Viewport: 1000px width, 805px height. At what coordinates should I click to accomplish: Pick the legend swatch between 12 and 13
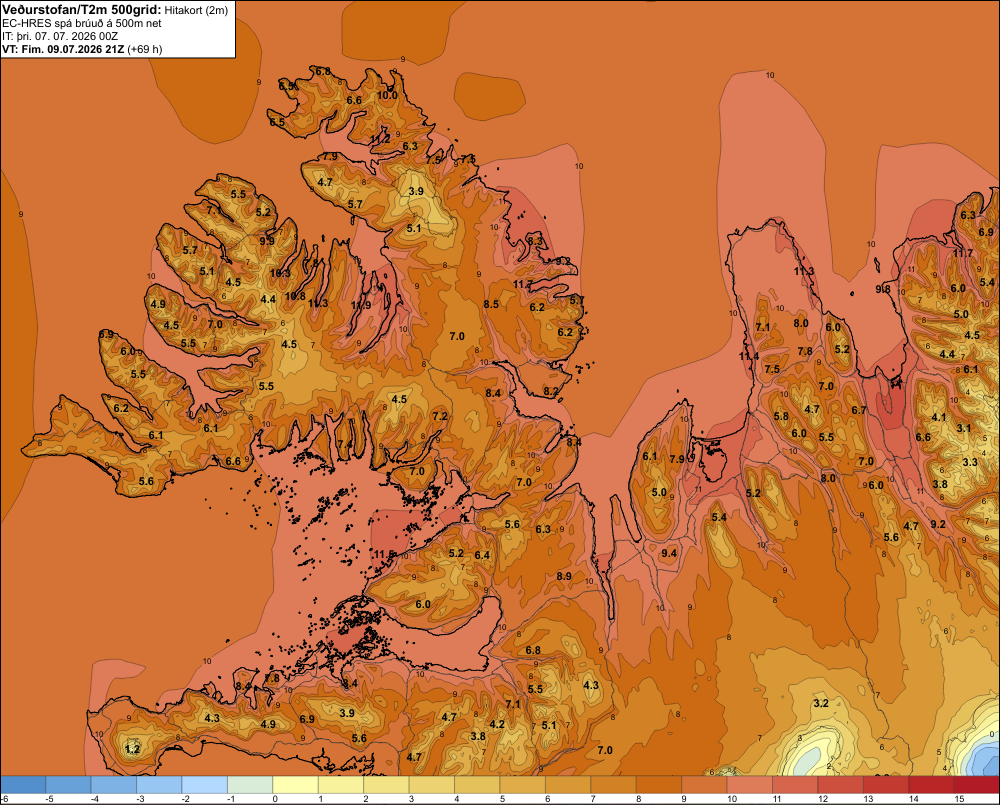coord(840,784)
